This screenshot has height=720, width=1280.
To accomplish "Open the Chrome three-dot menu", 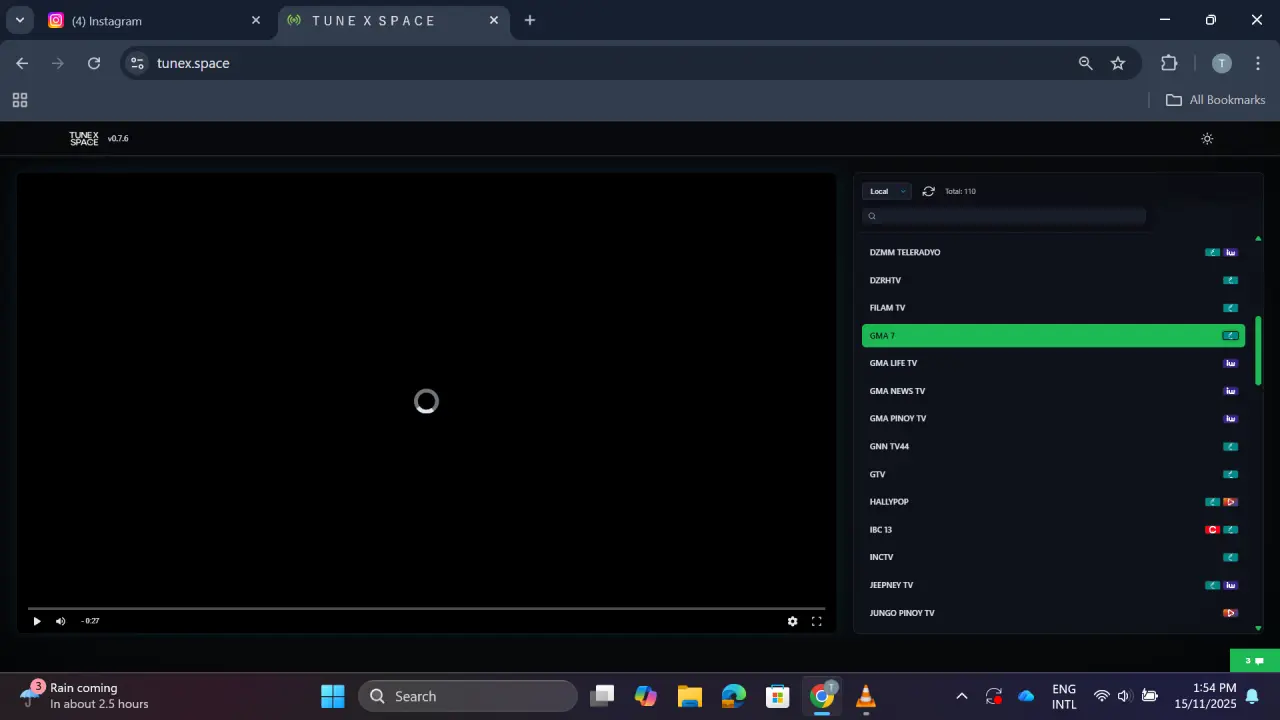I will pos(1258,63).
